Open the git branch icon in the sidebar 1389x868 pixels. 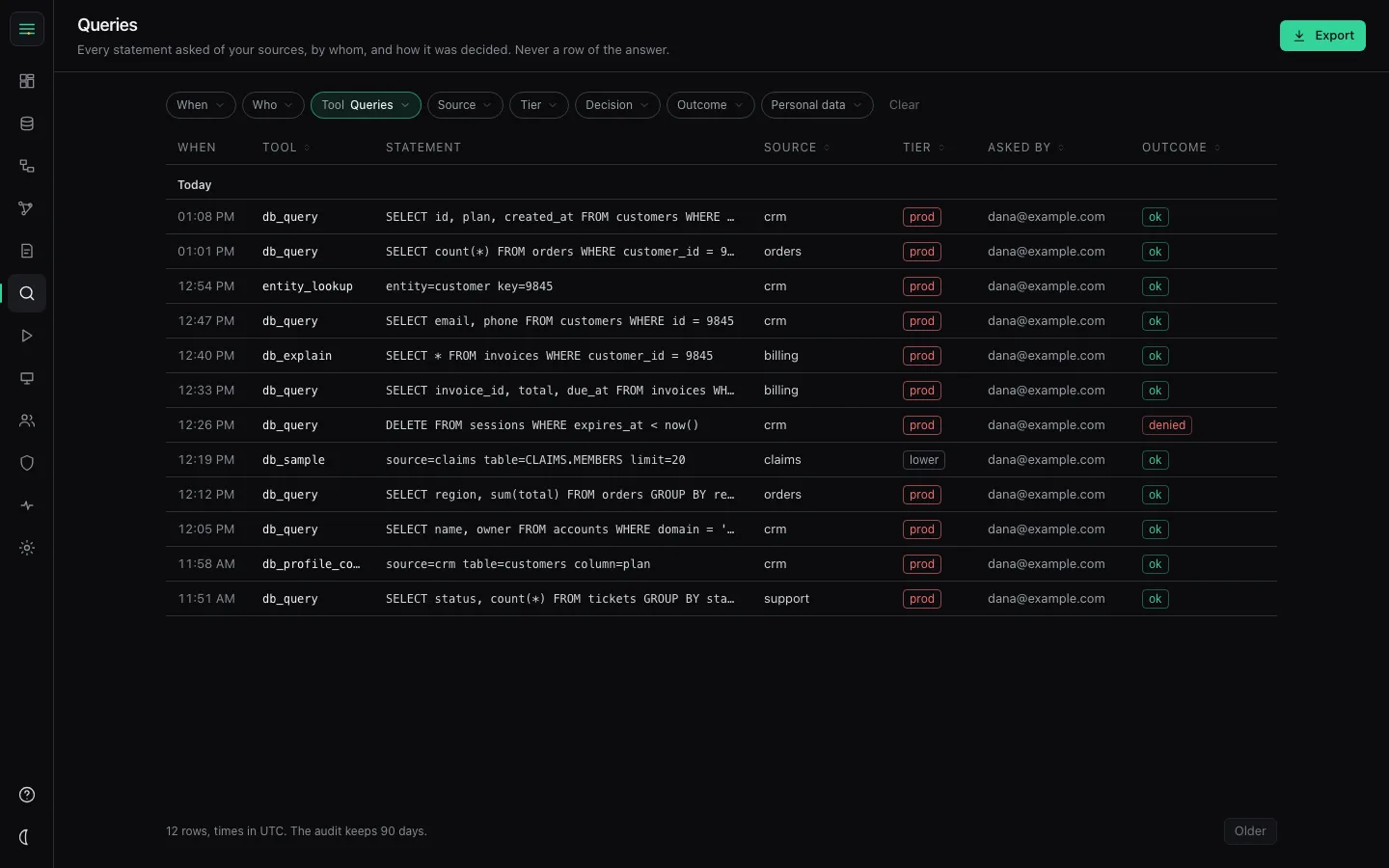27,208
